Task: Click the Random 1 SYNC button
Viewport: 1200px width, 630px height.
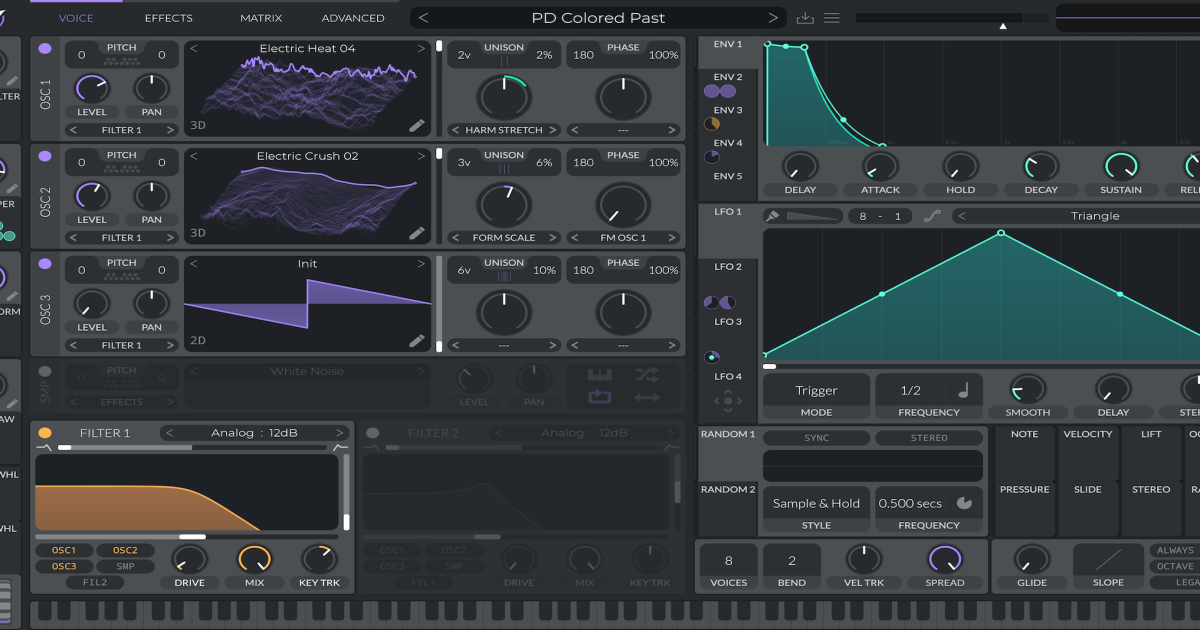Action: coord(816,438)
